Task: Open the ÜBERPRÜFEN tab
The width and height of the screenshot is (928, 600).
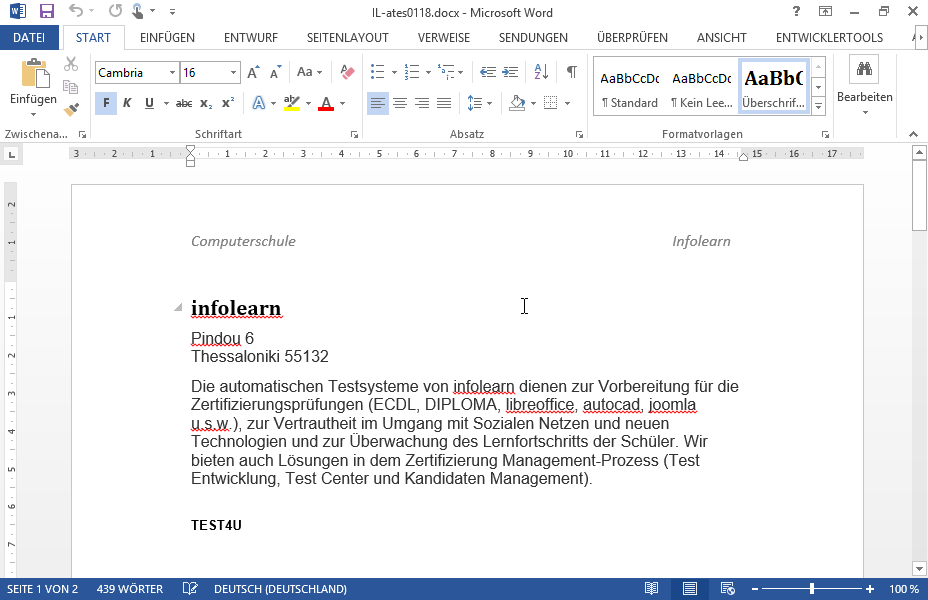Action: coord(632,38)
